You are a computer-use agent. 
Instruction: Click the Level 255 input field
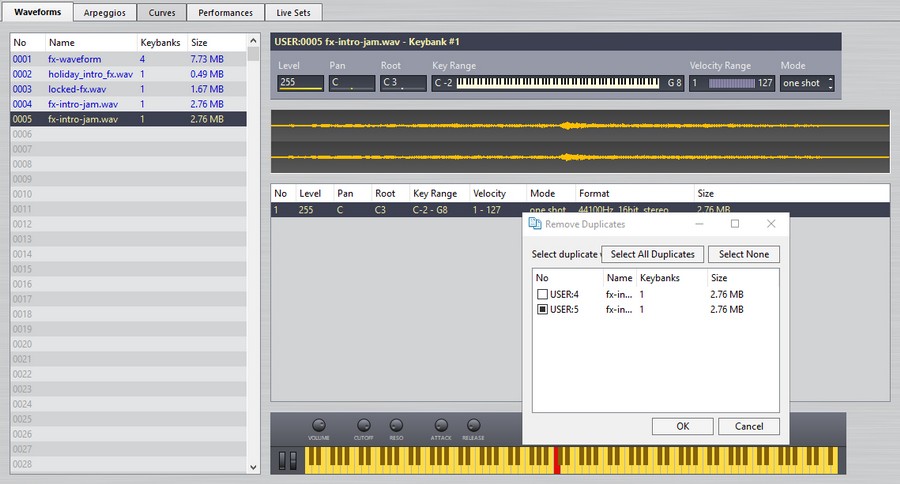300,83
